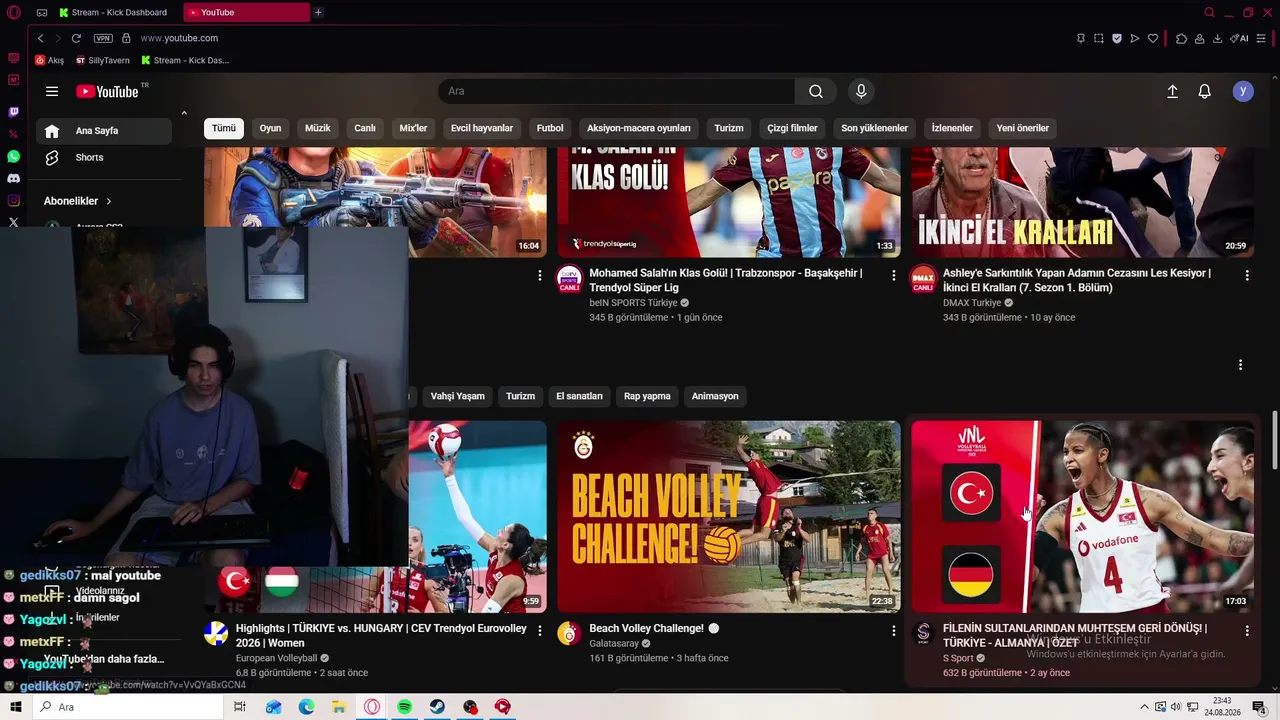Screen dimensions: 1280x720
Task: Select the Mix'ler chip
Action: 413,128
